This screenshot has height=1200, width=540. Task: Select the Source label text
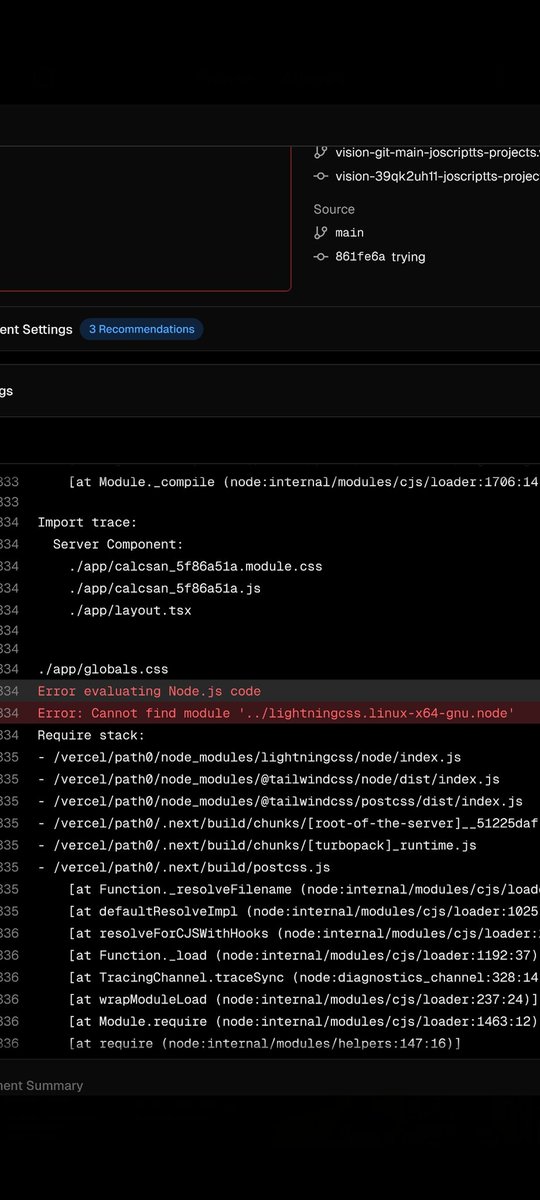click(x=334, y=209)
